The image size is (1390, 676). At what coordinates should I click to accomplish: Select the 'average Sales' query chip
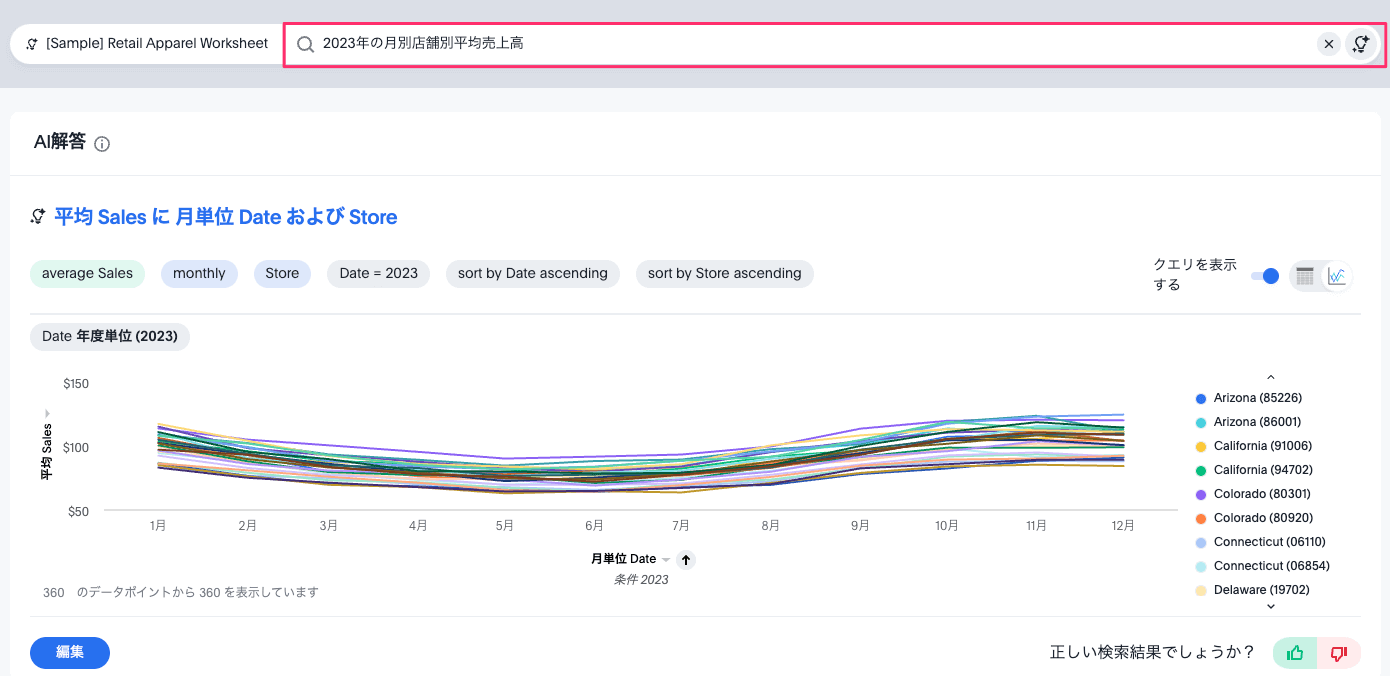coord(88,274)
